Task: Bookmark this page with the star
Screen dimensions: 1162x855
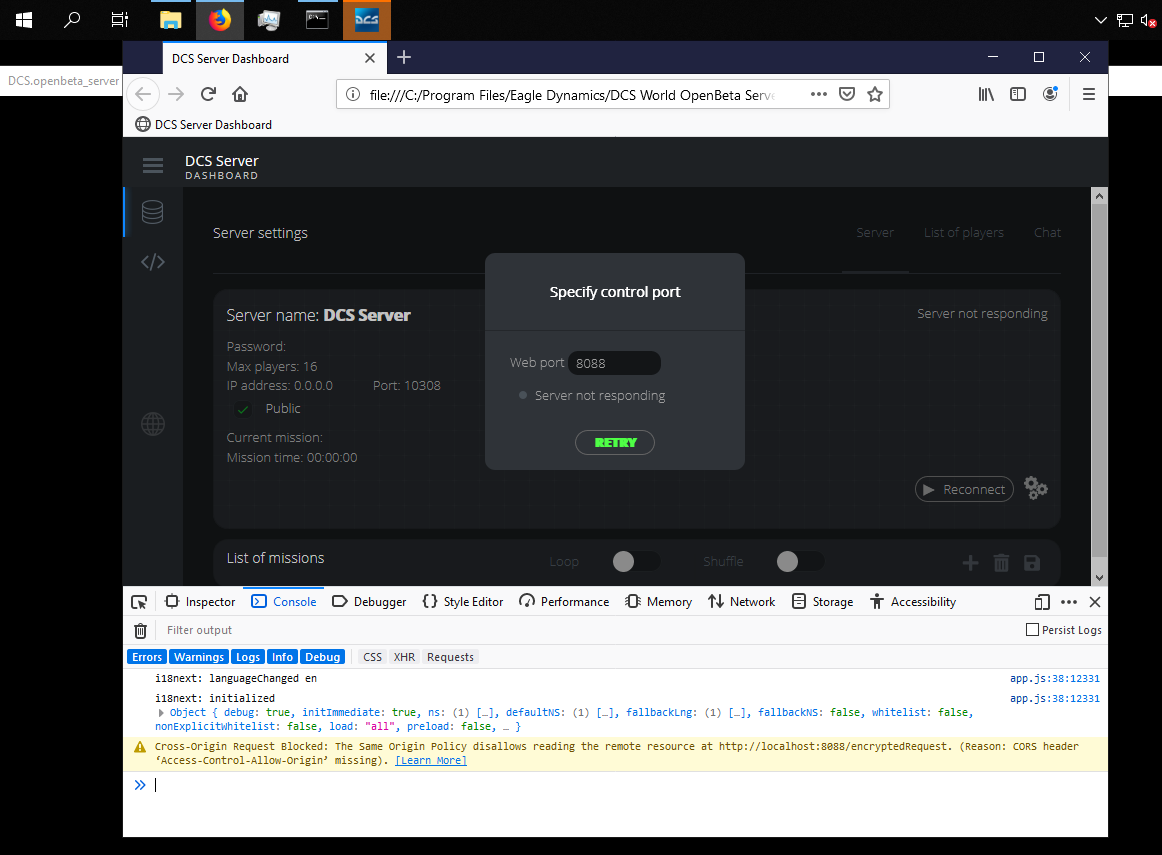Action: click(x=874, y=94)
